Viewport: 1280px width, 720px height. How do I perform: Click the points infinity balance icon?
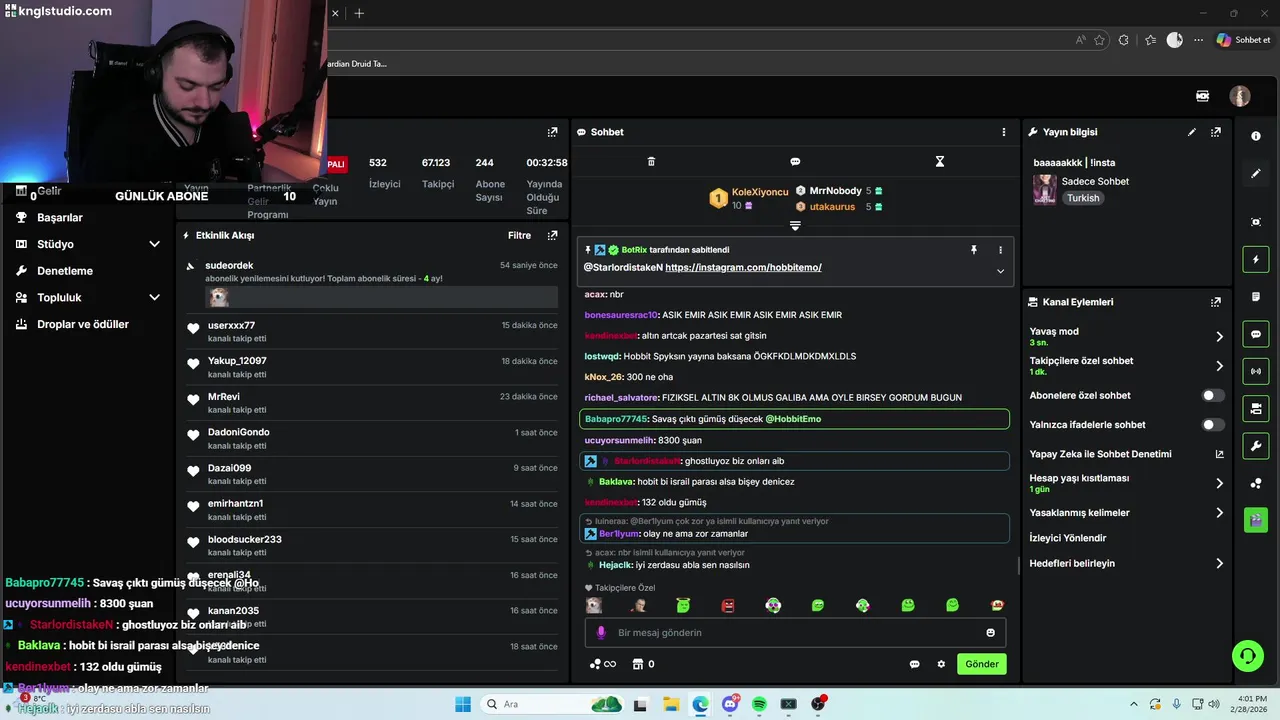click(x=602, y=664)
